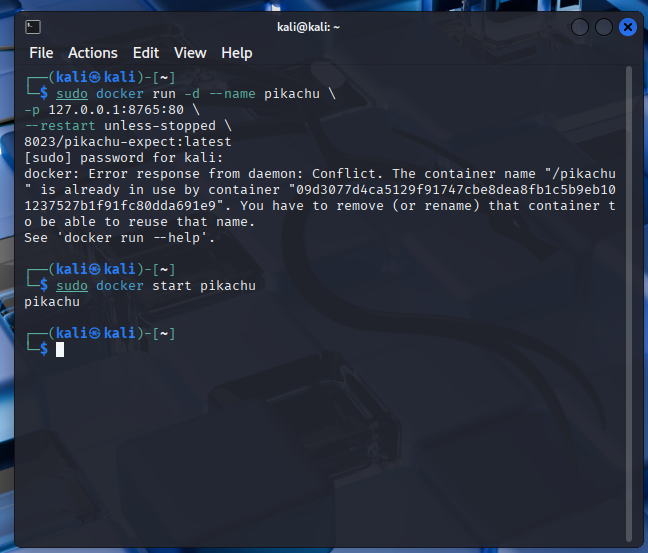Click the "See 'docker run --help'" line
Viewport: 648px width, 553px height.
tap(120, 238)
